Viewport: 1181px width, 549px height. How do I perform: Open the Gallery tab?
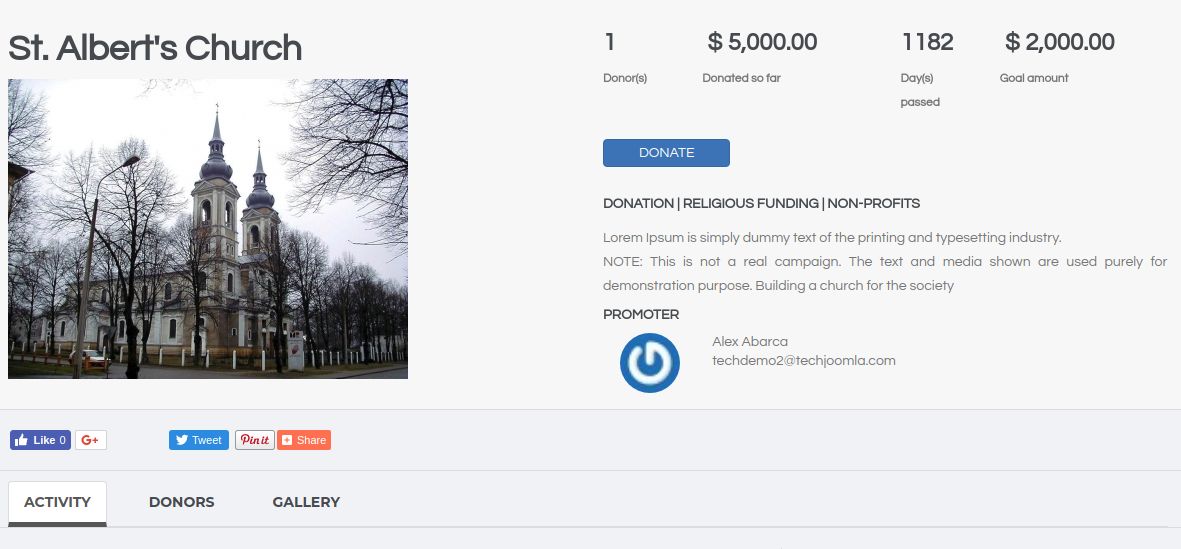306,502
